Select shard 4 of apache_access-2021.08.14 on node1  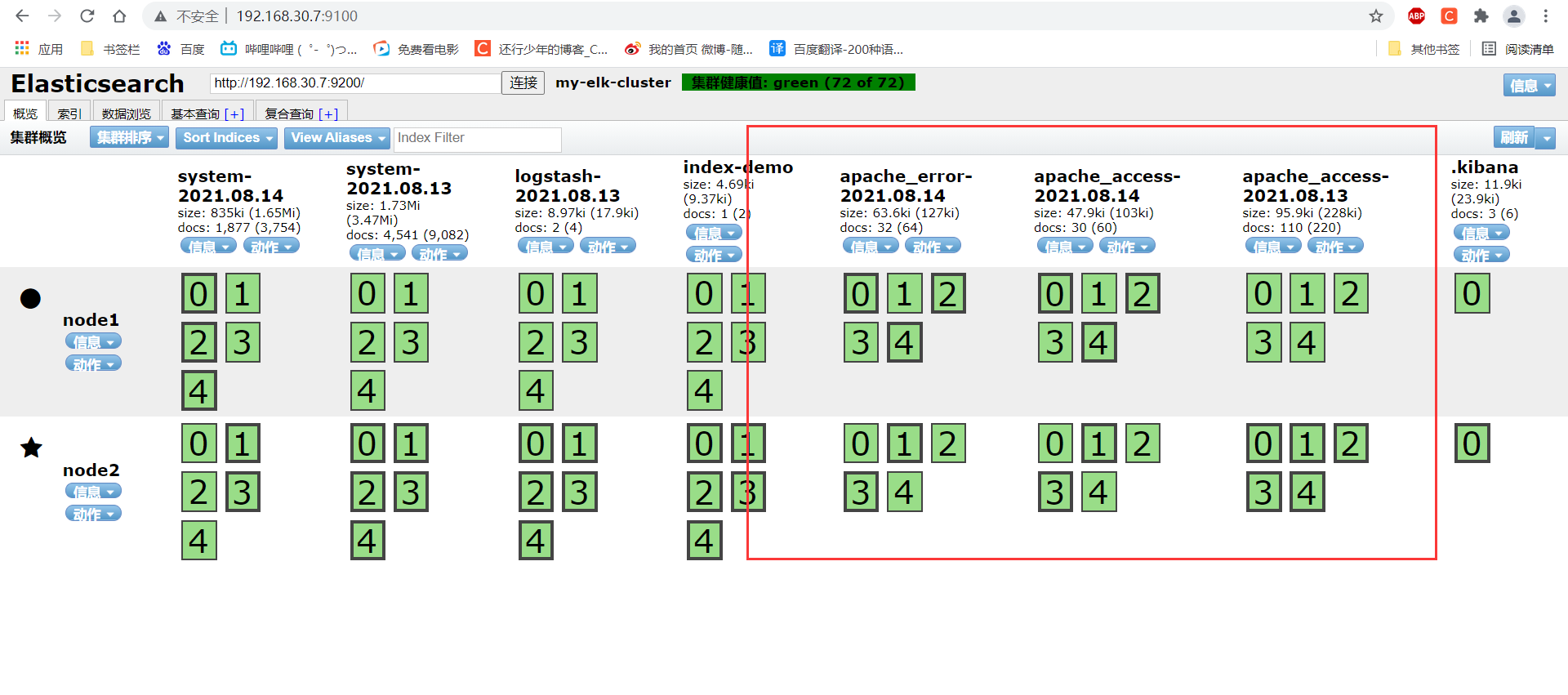tap(1098, 342)
